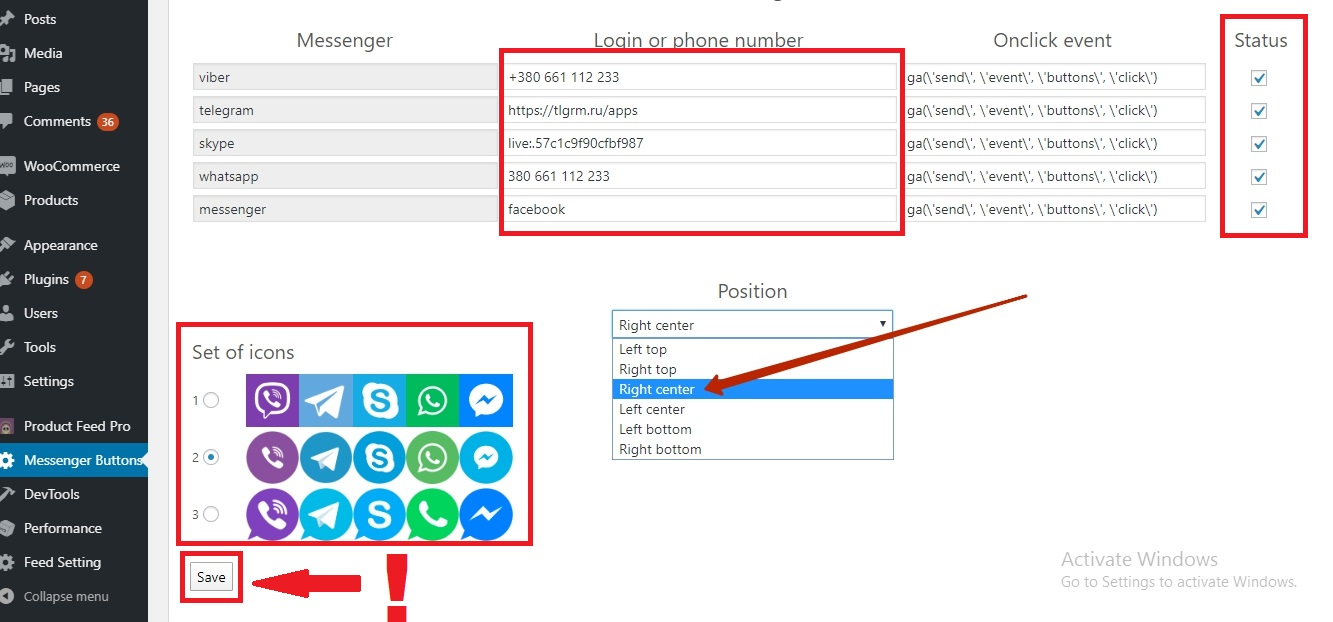Click the Tools wrench icon

(7, 347)
